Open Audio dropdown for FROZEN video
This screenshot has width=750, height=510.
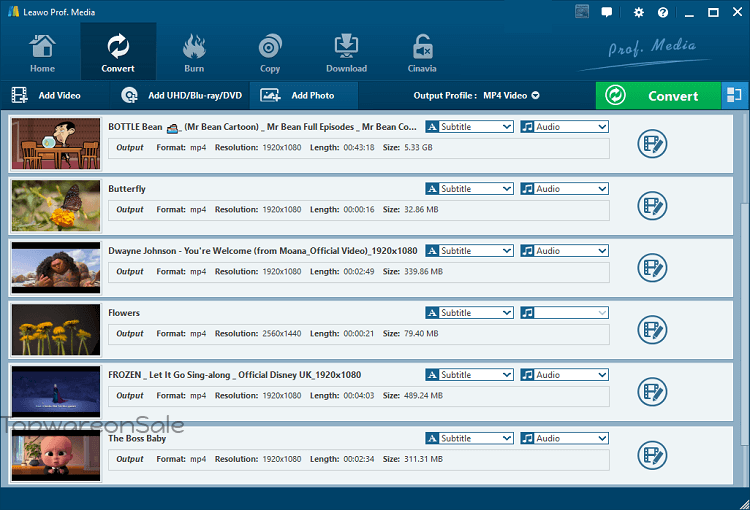click(564, 375)
